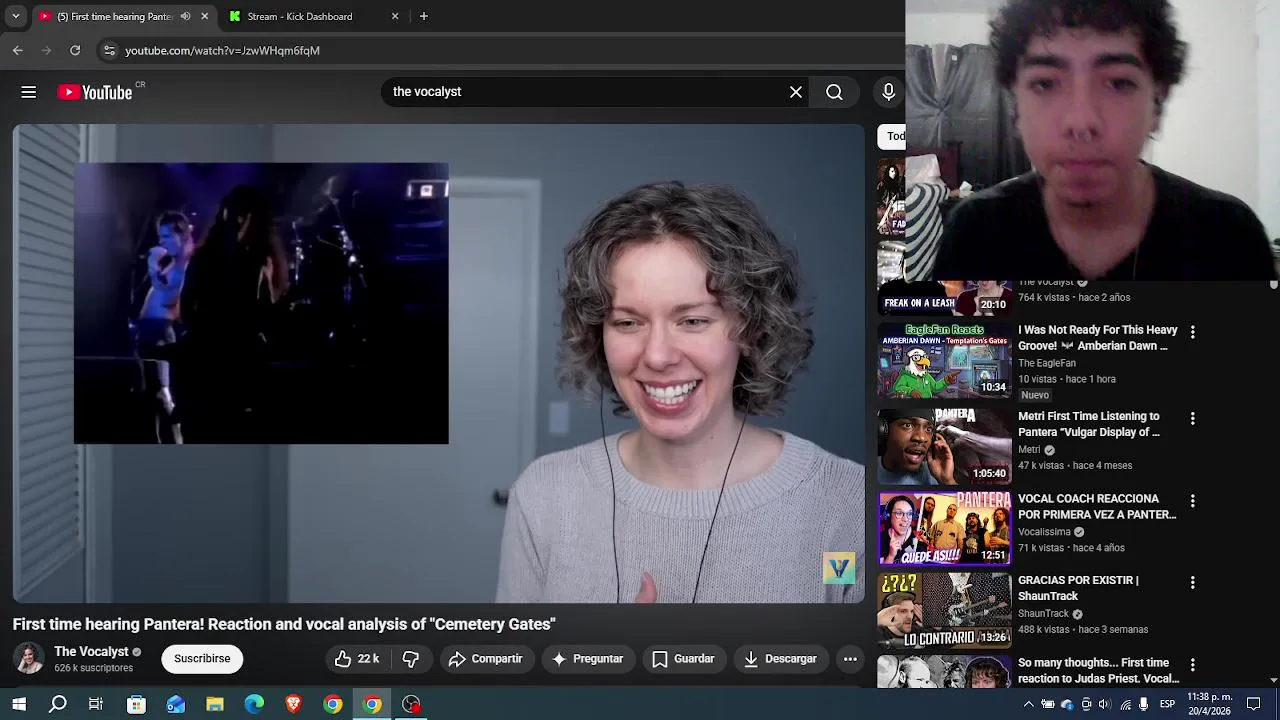Open options menu for Vocalissima video
This screenshot has width=1280, height=720.
click(x=1192, y=500)
